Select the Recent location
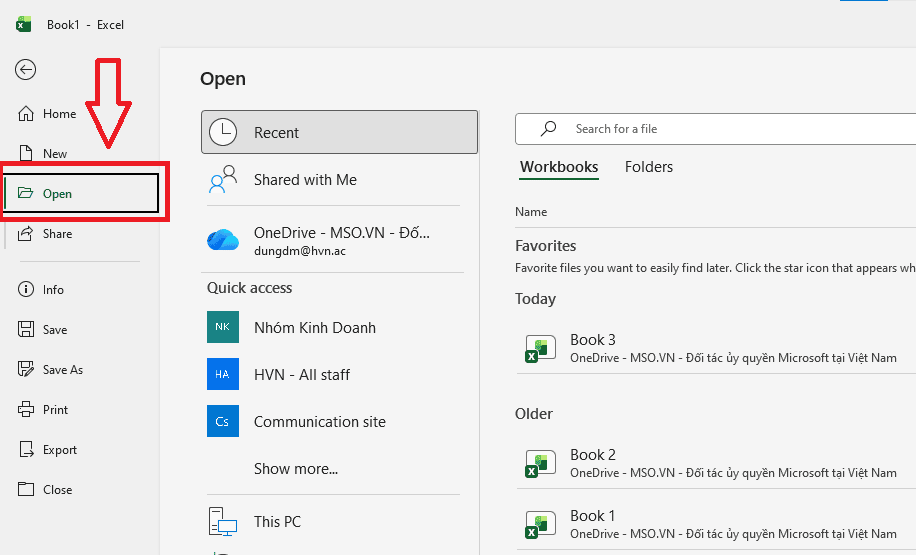The width and height of the screenshot is (916, 555). click(x=339, y=132)
